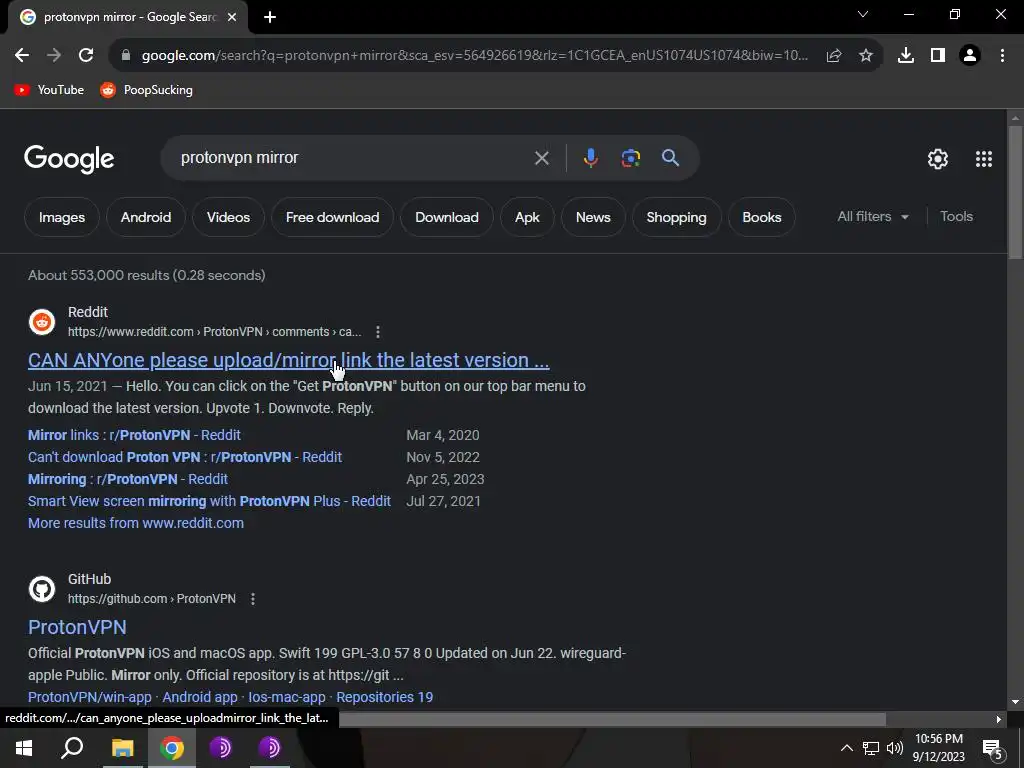
Task: Open the Google apps grid
Action: coord(984,159)
